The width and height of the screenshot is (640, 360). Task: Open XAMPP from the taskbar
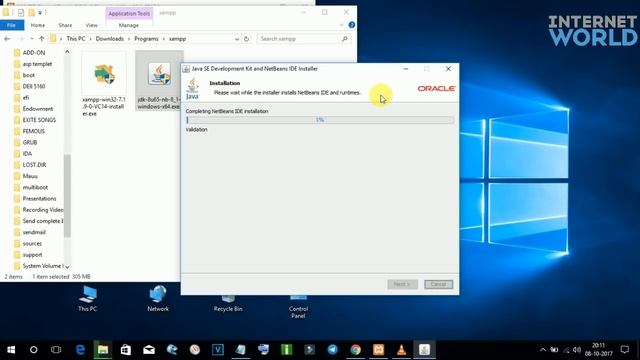pos(378,350)
